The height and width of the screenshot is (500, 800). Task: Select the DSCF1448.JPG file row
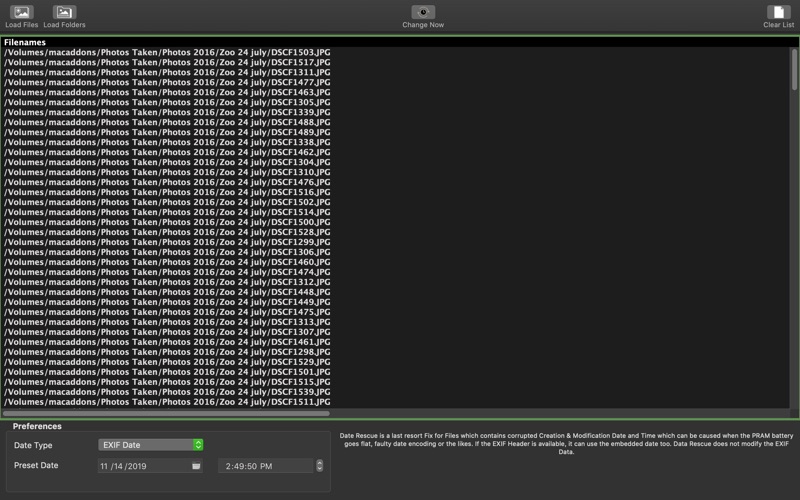tap(396, 292)
